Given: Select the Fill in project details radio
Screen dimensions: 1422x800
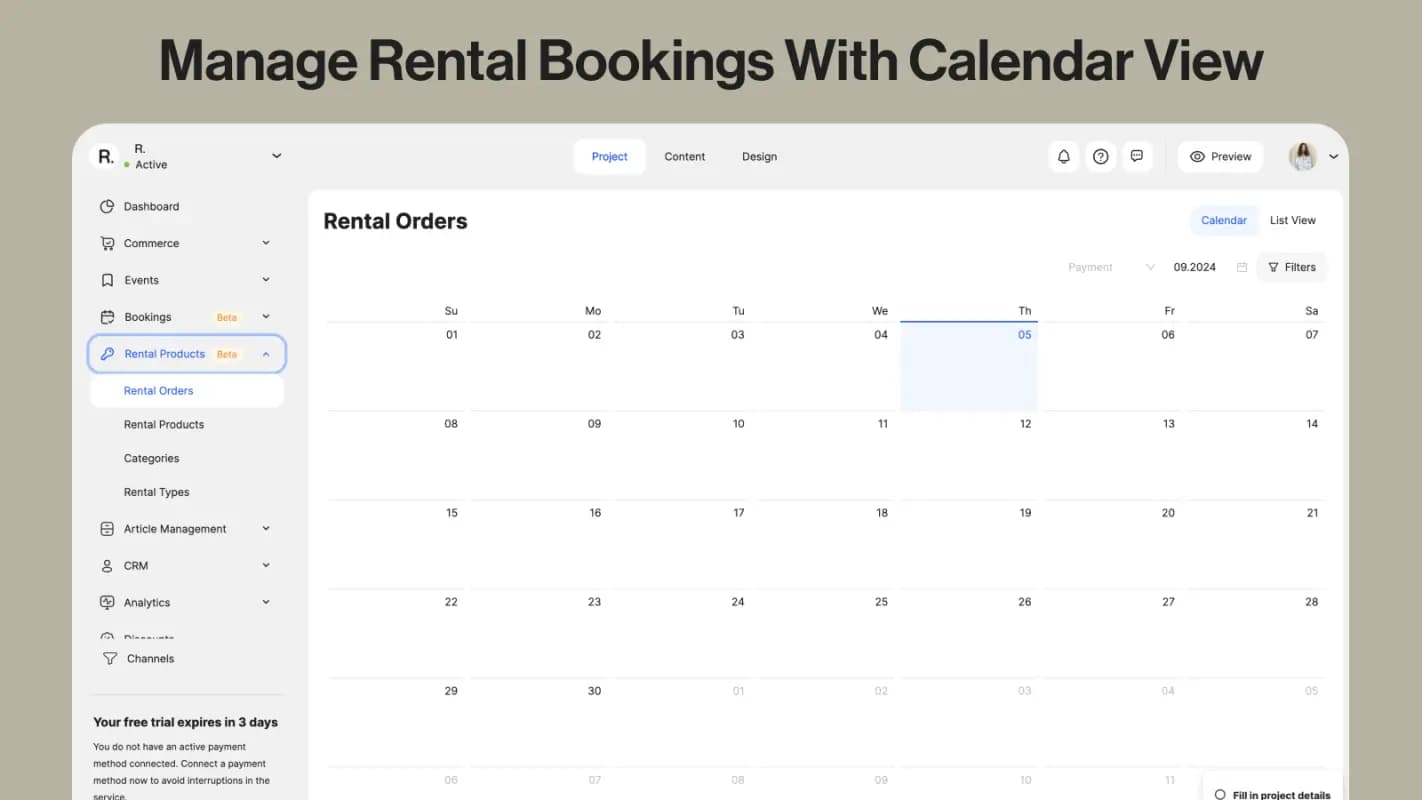Looking at the screenshot, I should coord(1220,795).
